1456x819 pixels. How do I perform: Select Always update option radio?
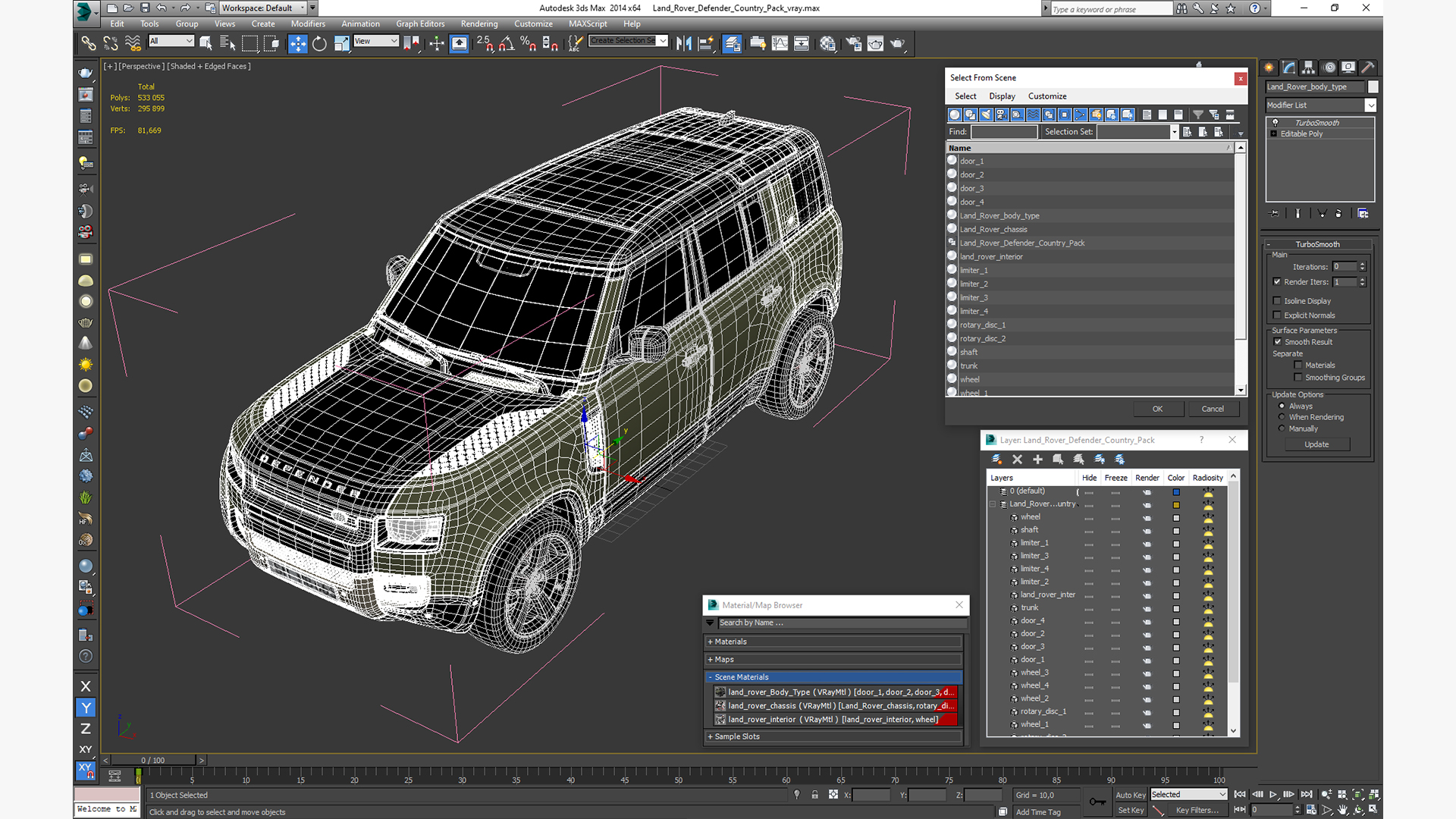1282,406
